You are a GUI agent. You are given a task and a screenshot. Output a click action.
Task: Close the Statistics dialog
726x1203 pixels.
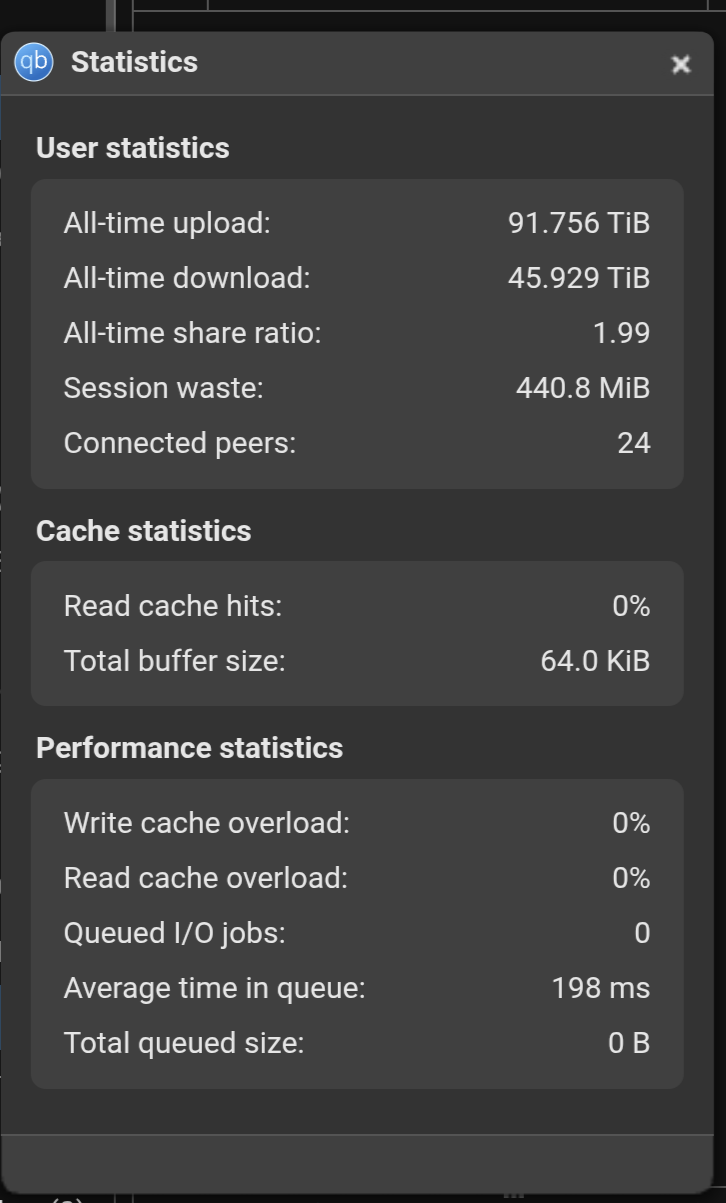681,64
